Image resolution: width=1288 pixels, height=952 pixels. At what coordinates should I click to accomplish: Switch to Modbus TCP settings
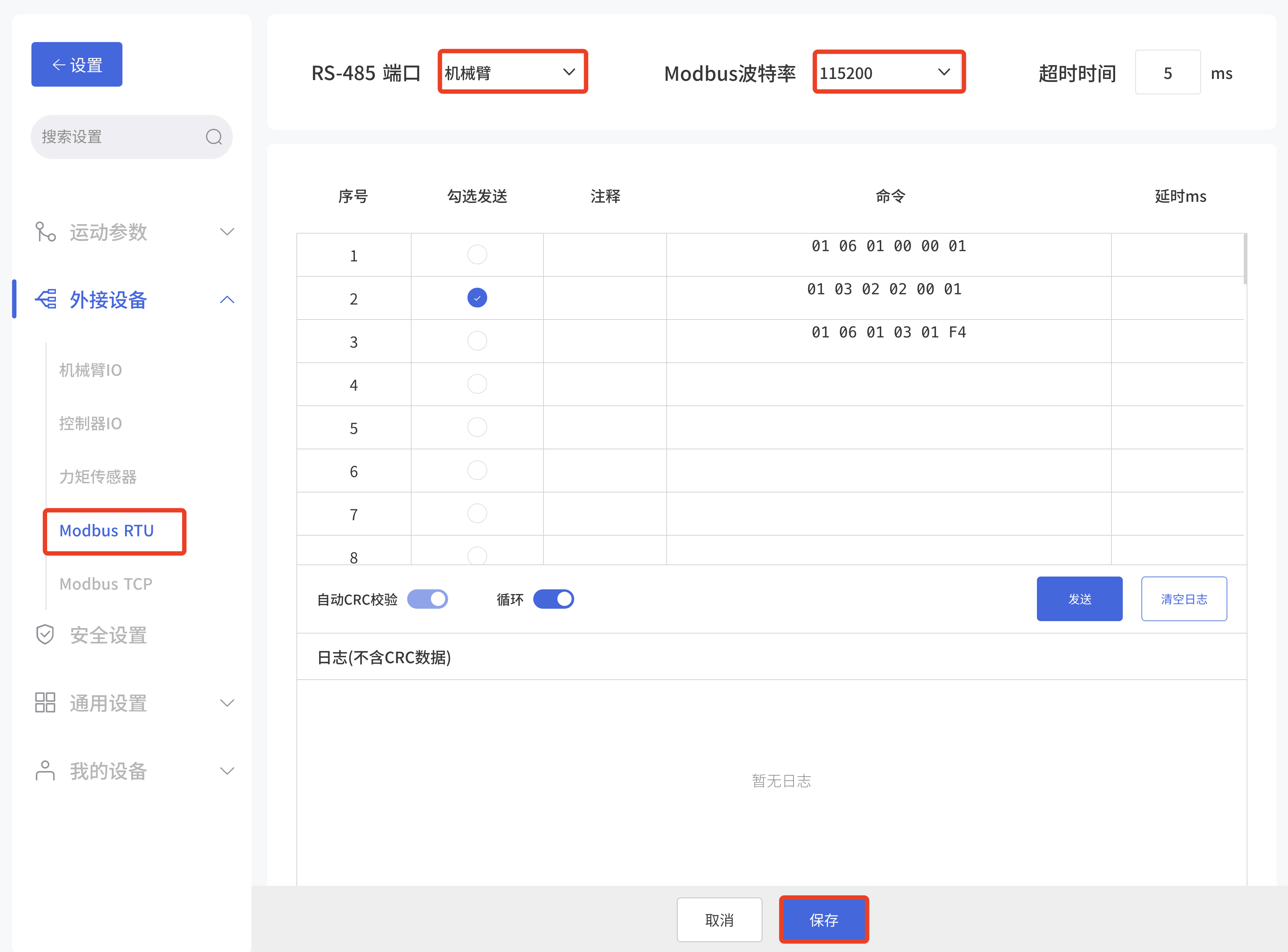click(x=105, y=584)
